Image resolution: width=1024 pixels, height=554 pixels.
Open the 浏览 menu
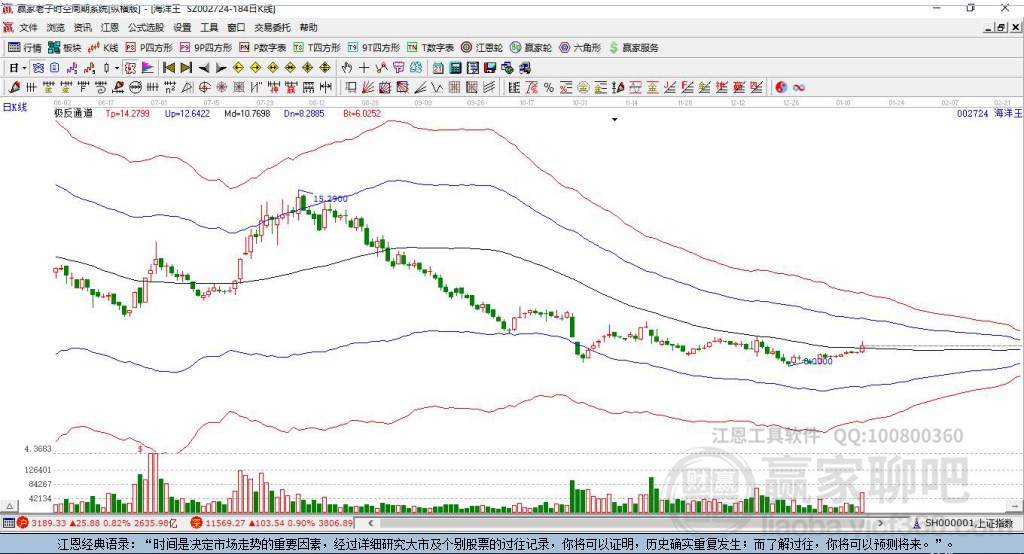[x=56, y=27]
